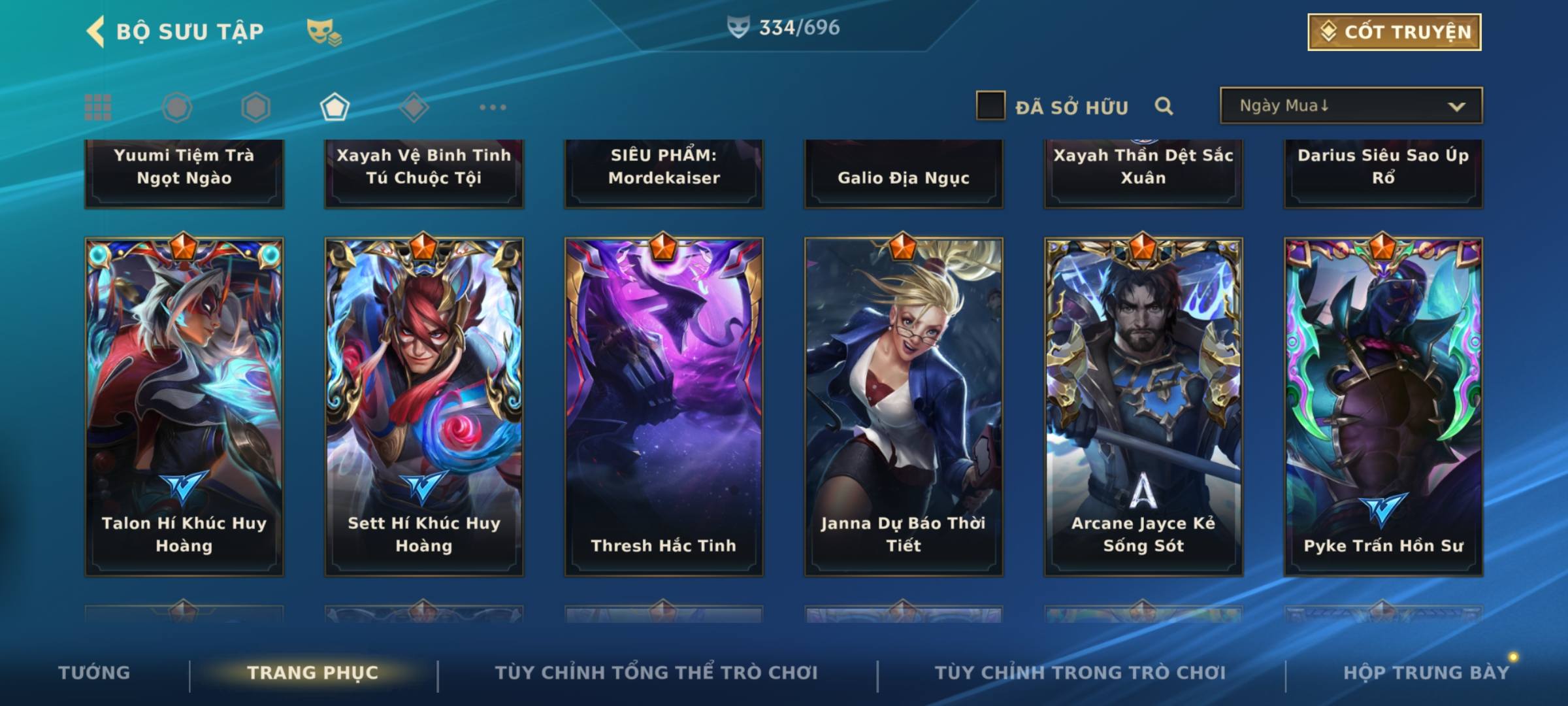Select the grid all-skins filter icon

[x=98, y=107]
